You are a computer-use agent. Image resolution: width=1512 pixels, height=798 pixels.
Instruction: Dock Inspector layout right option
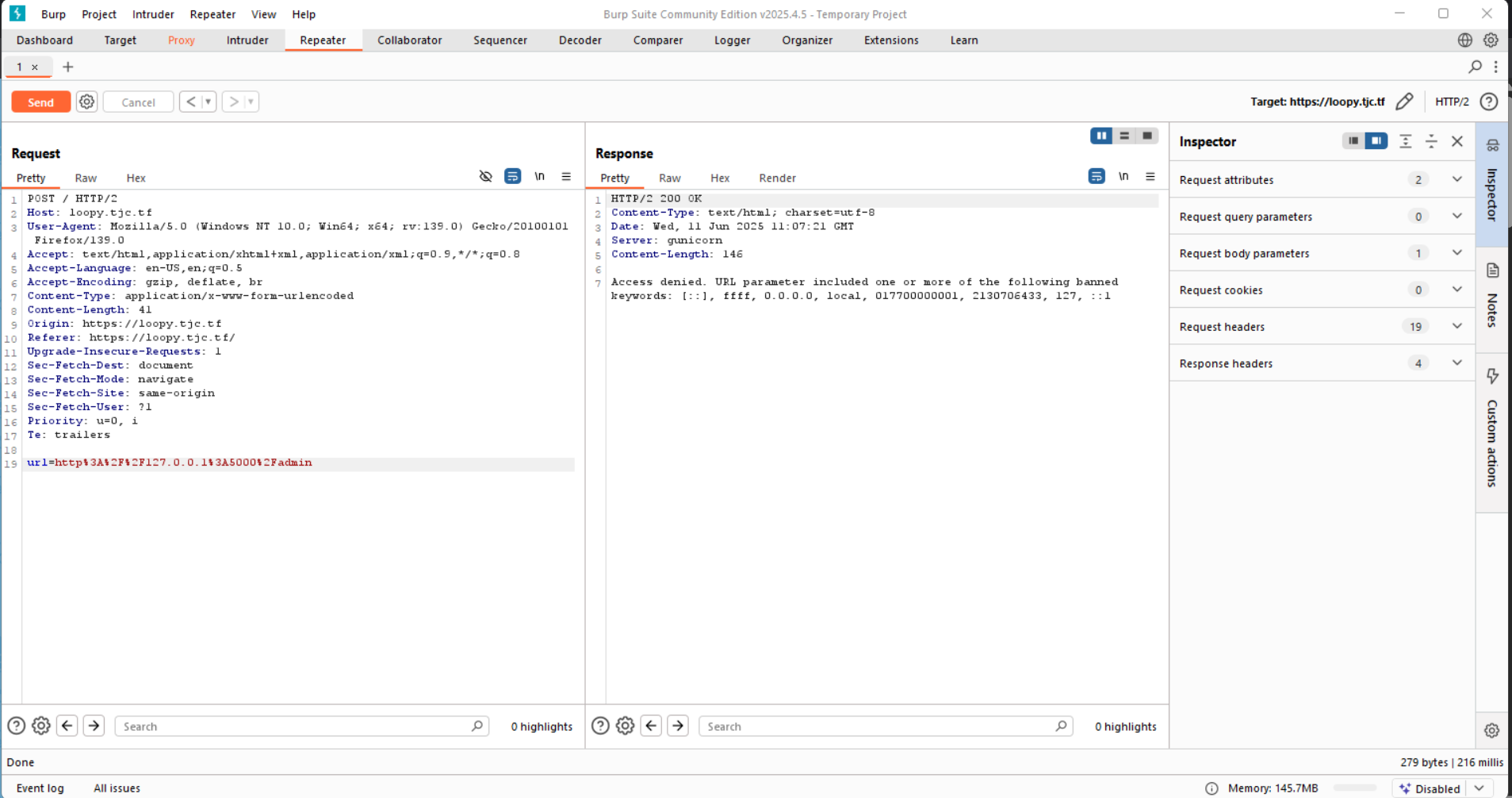click(x=1376, y=140)
